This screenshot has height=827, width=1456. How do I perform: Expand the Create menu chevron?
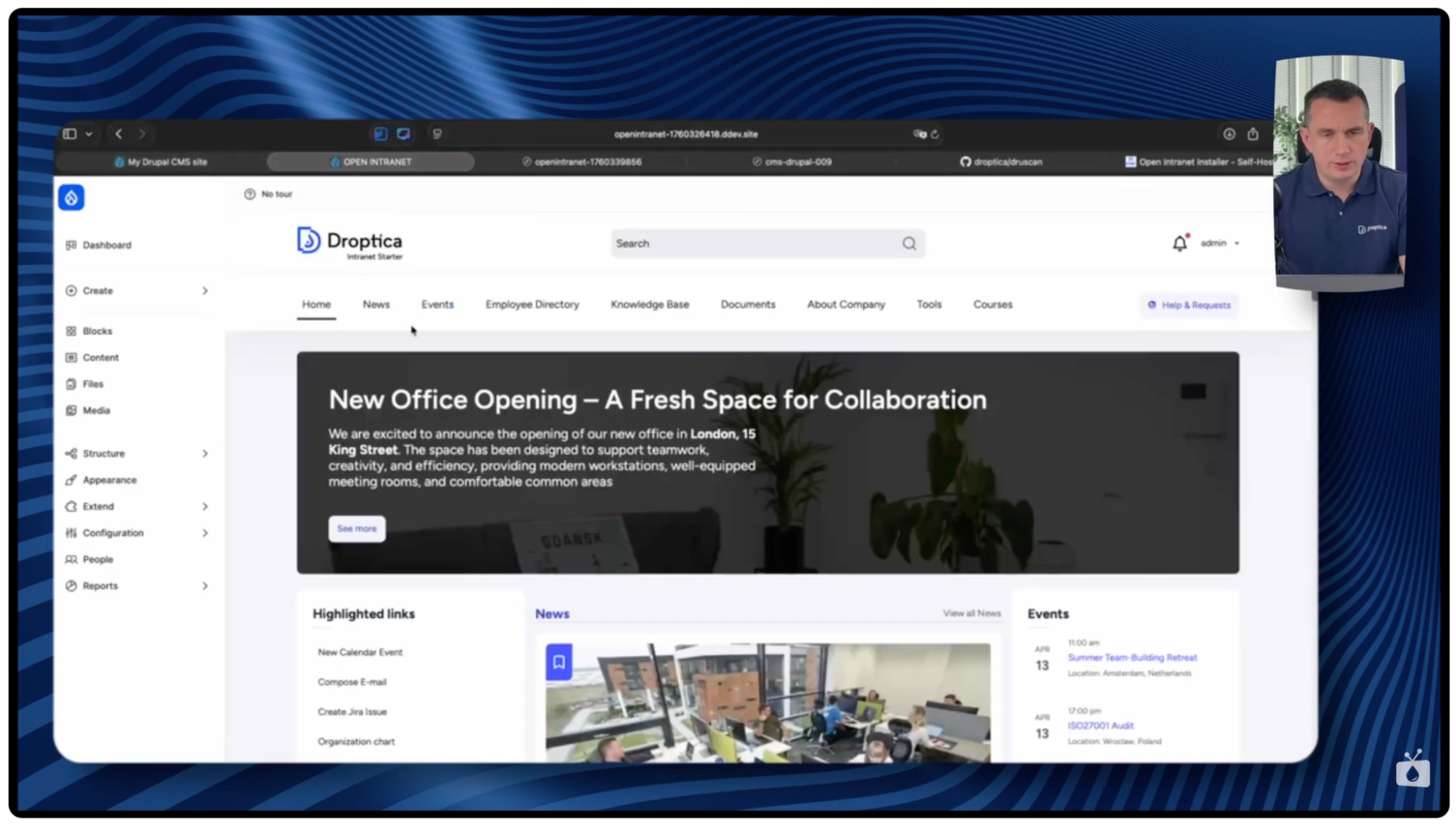point(205,290)
